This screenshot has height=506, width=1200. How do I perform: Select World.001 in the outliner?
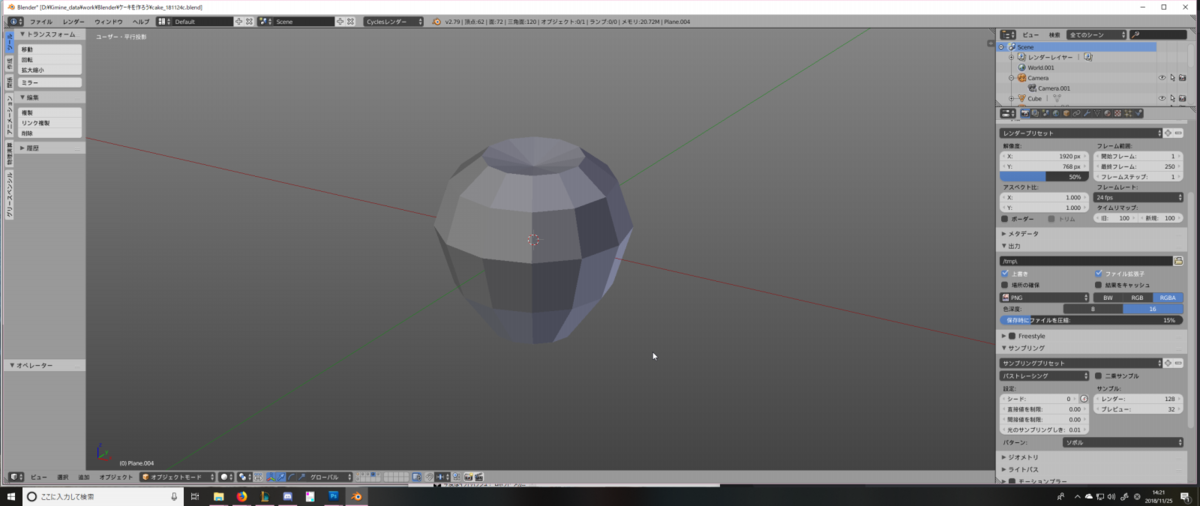(1040, 67)
